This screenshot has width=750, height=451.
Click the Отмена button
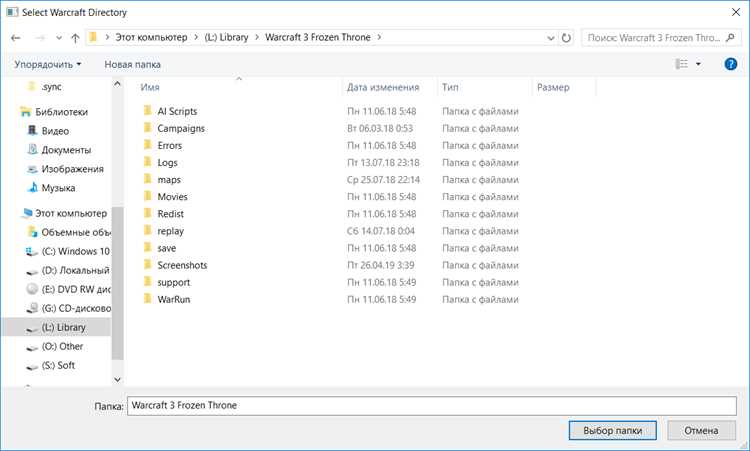[x=701, y=430]
